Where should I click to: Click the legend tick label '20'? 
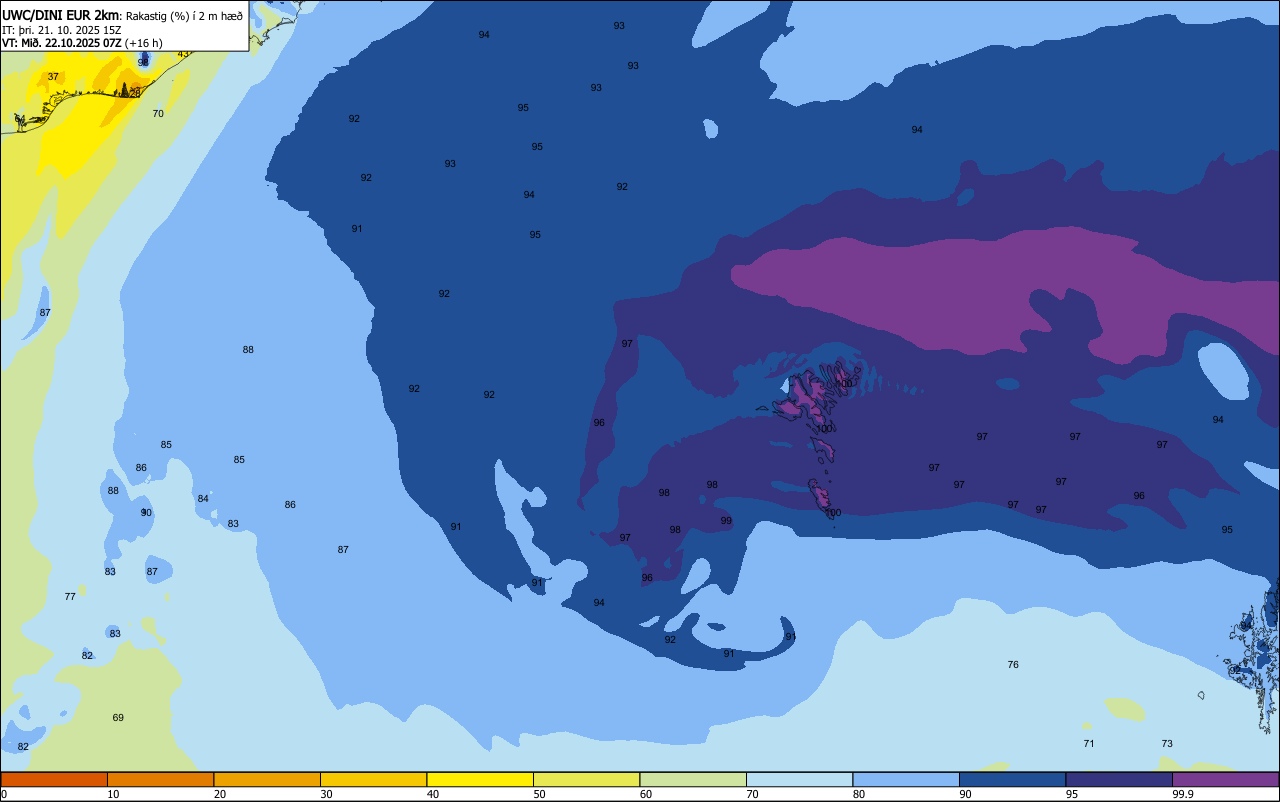tap(219, 794)
